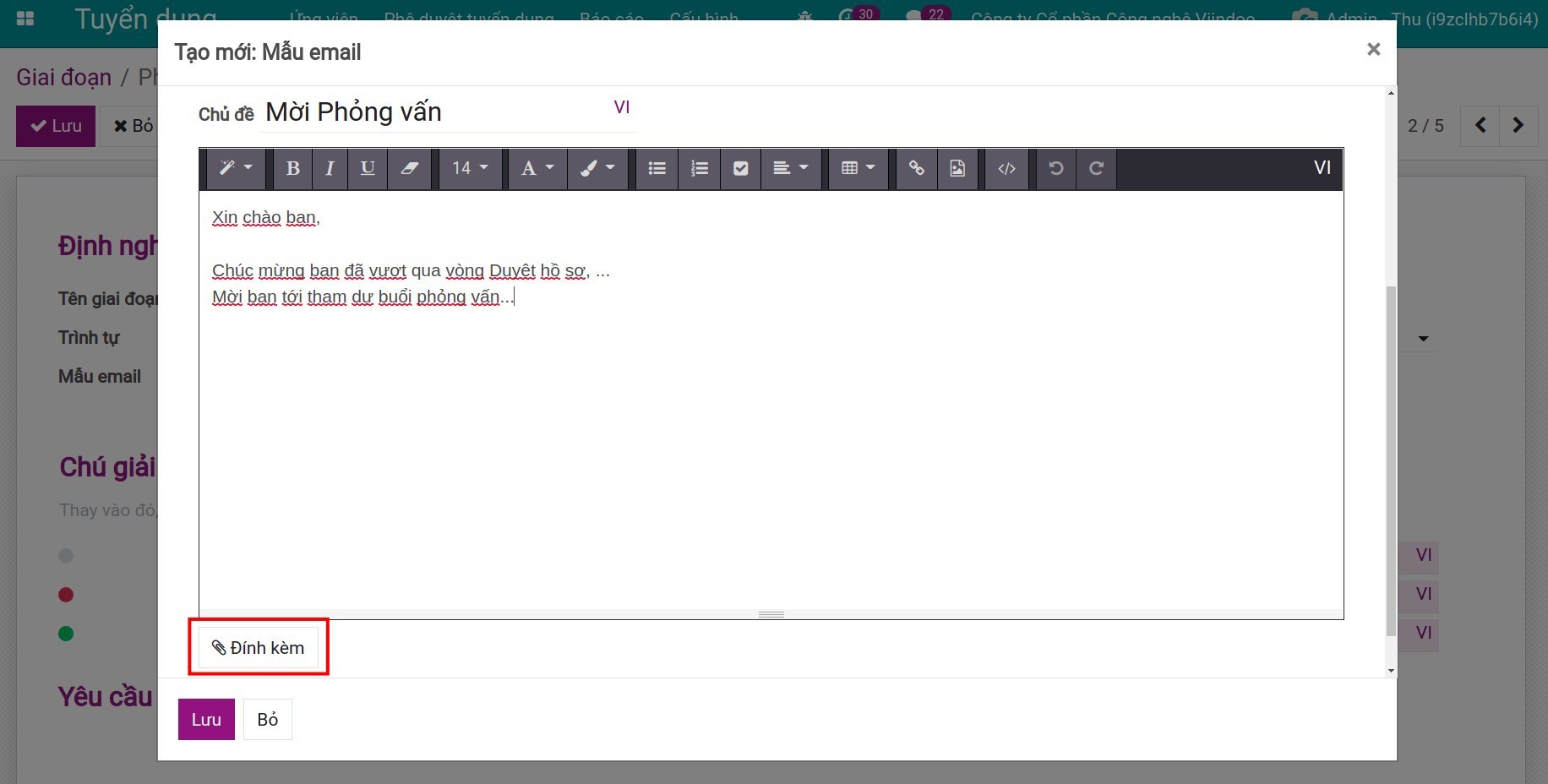The width and height of the screenshot is (1548, 784).
Task: Open the table insert dropdown
Action: pos(857,168)
